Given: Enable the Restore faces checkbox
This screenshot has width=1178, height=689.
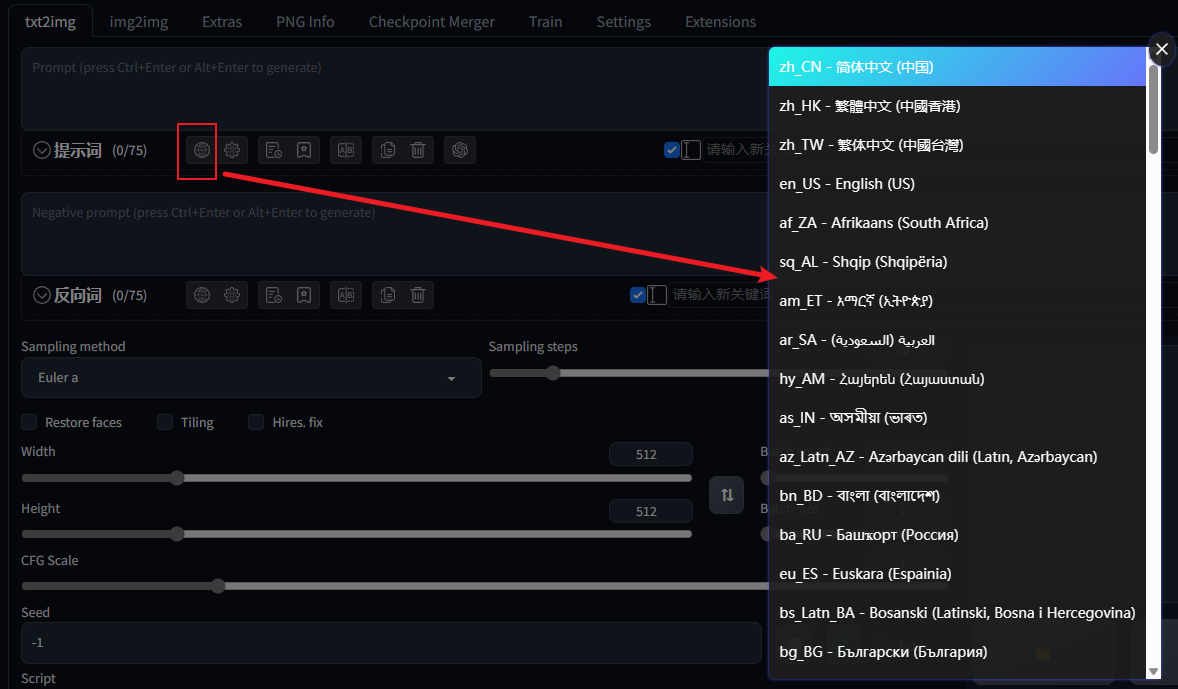Looking at the screenshot, I should 29,422.
